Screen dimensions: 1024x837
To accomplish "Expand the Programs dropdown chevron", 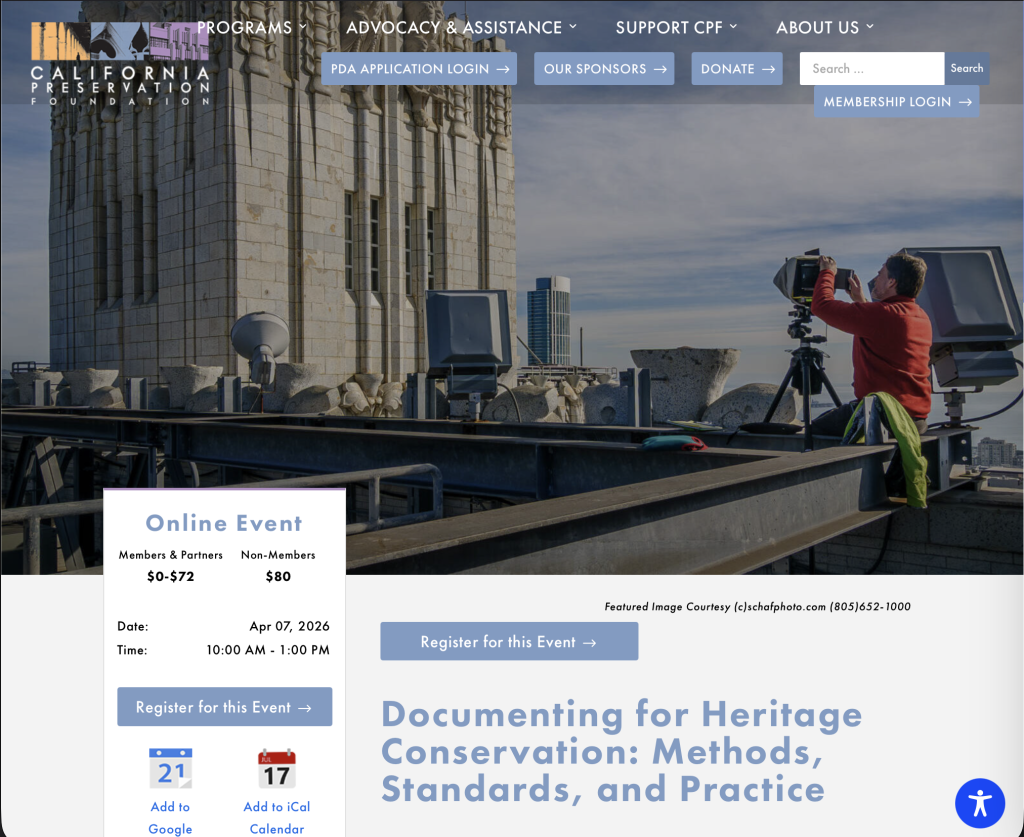I will coord(304,27).
